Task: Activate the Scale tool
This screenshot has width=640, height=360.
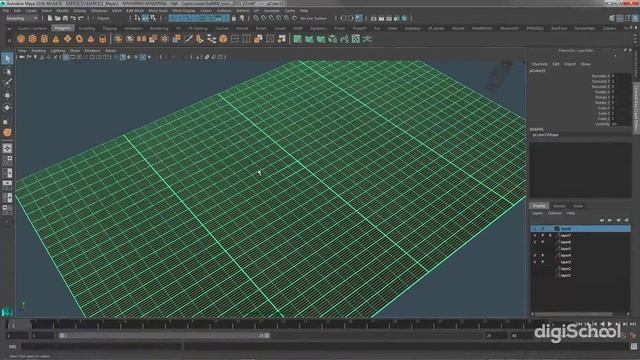Action: [7, 121]
